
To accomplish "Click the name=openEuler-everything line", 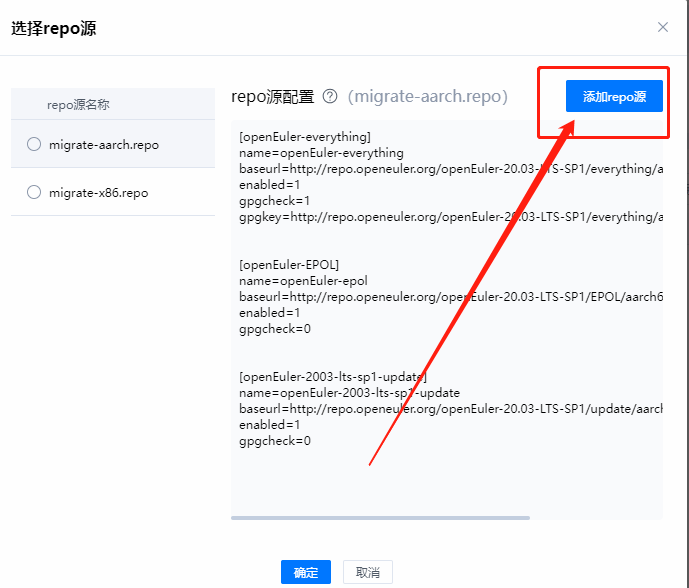I will [x=321, y=153].
